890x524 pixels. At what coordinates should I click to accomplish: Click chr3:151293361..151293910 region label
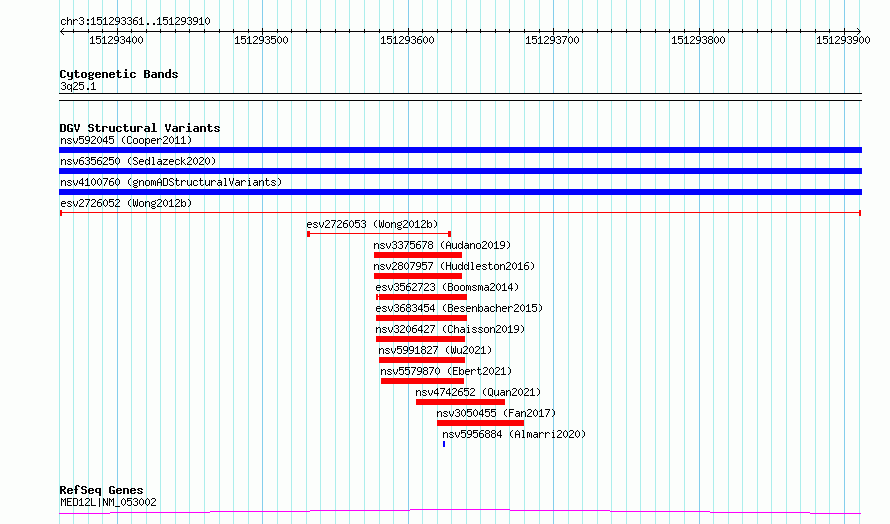135,21
